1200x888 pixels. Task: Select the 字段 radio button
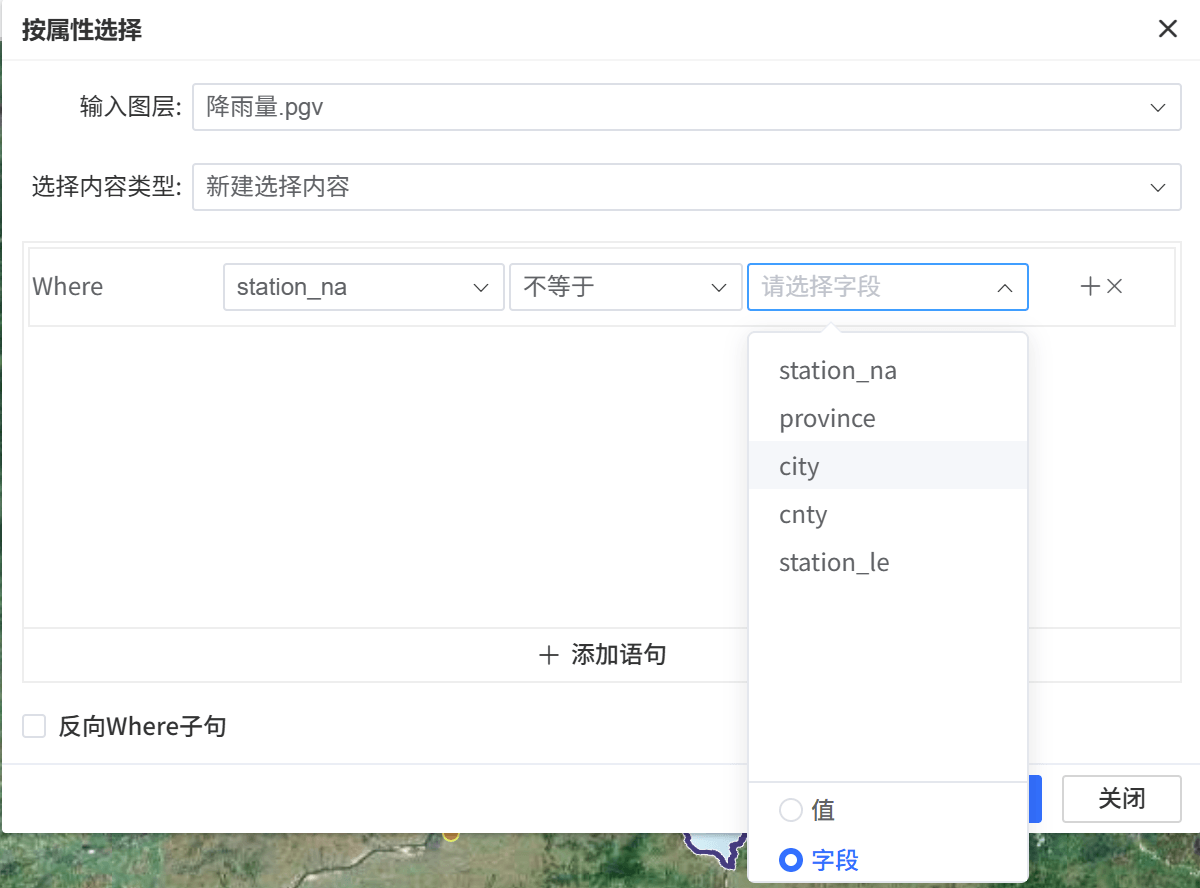tap(790, 859)
